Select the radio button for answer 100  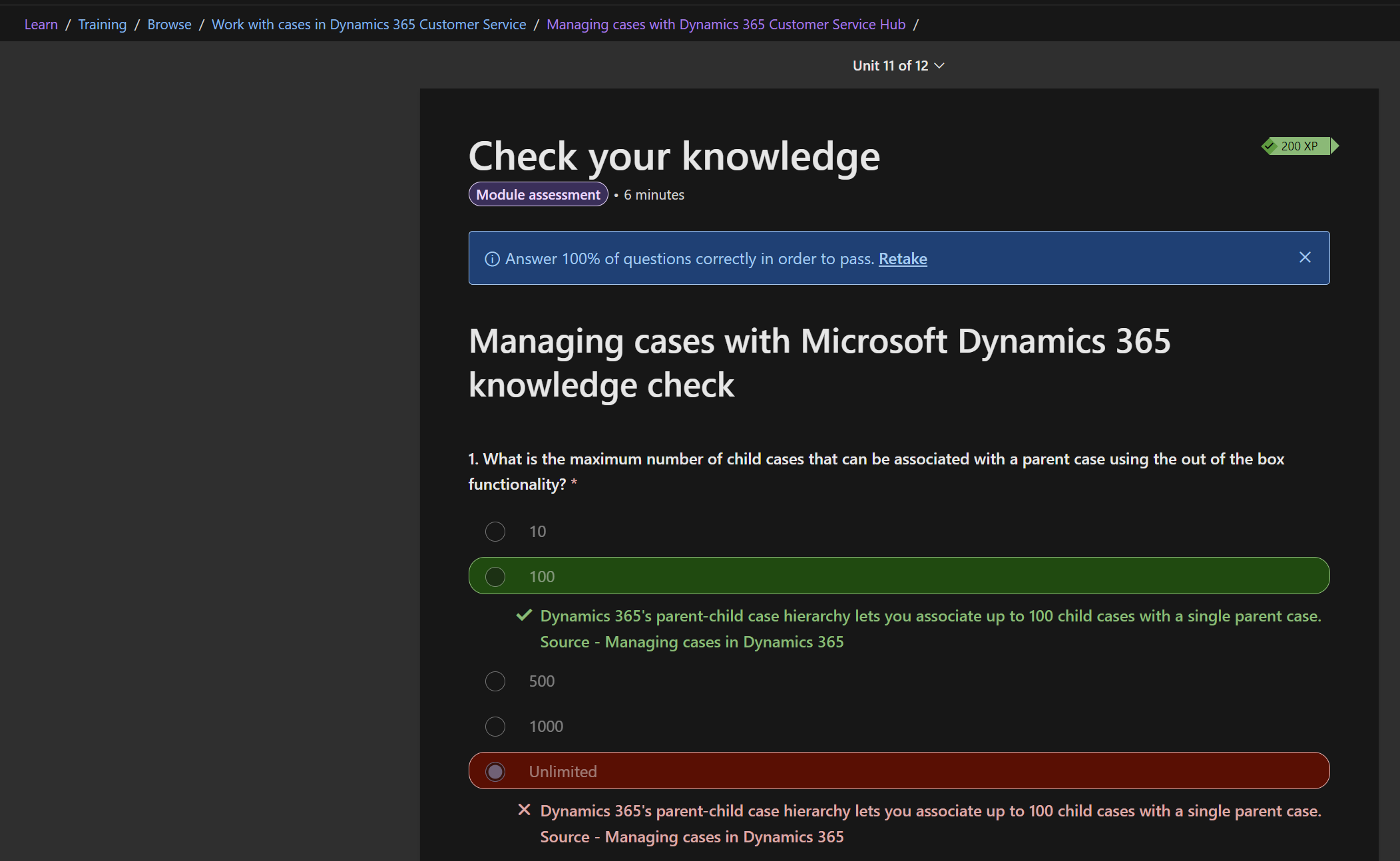coord(496,575)
